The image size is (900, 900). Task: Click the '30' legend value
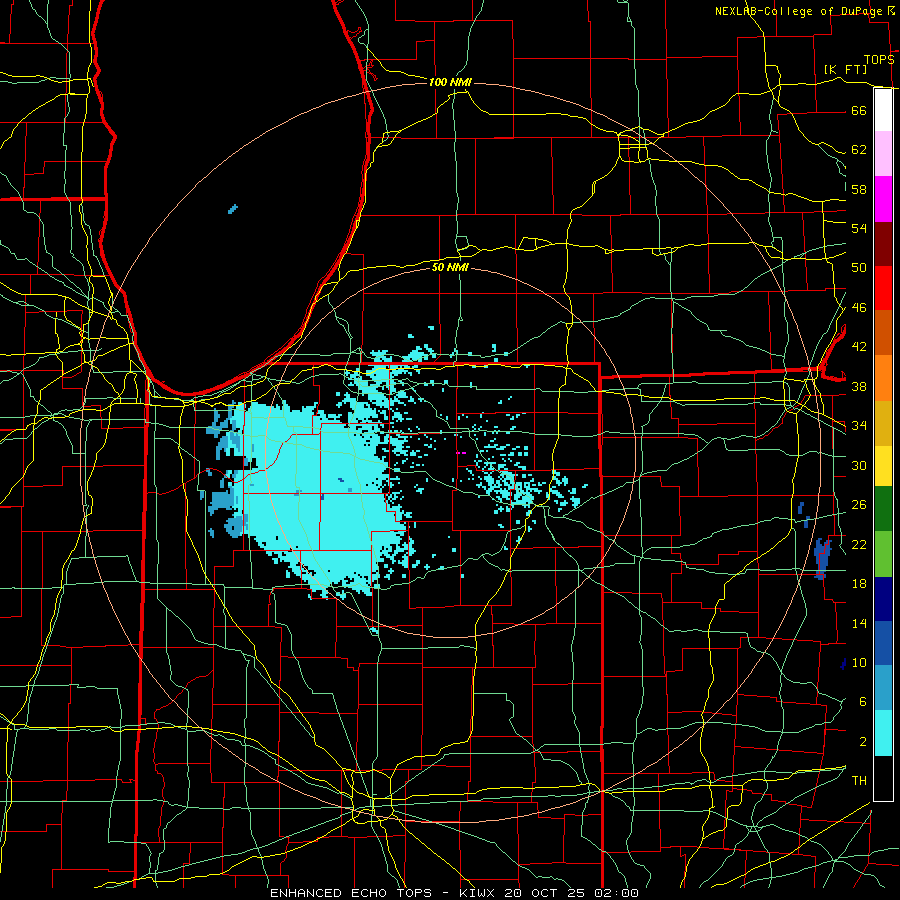click(x=859, y=465)
